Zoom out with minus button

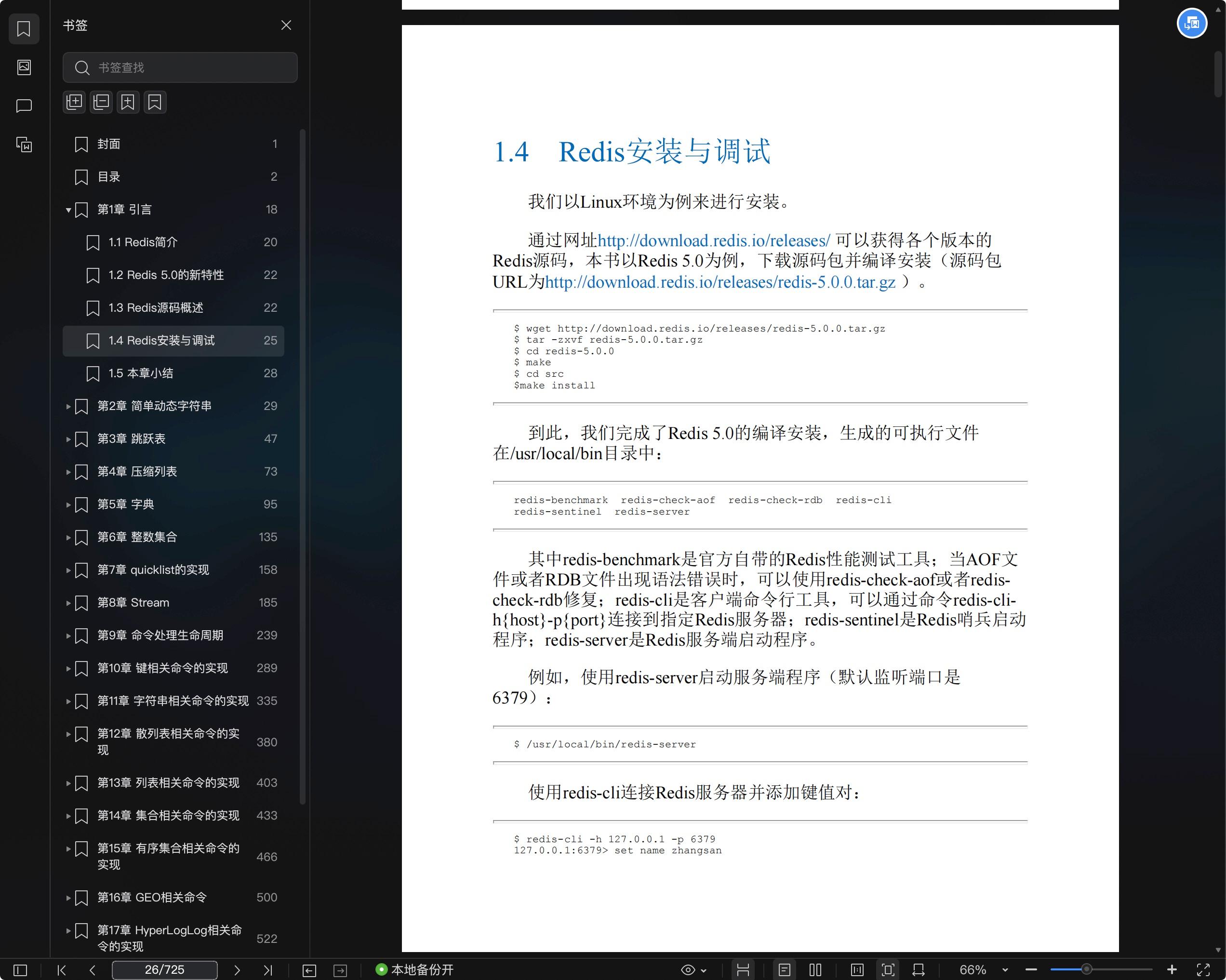tap(1031, 970)
